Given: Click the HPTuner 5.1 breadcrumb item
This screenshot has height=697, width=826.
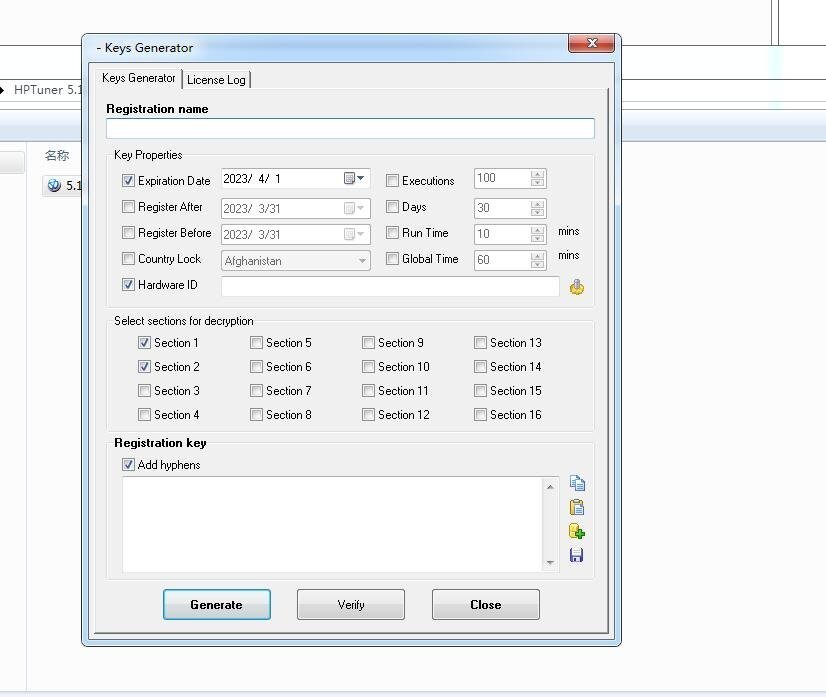Looking at the screenshot, I should point(47,90).
